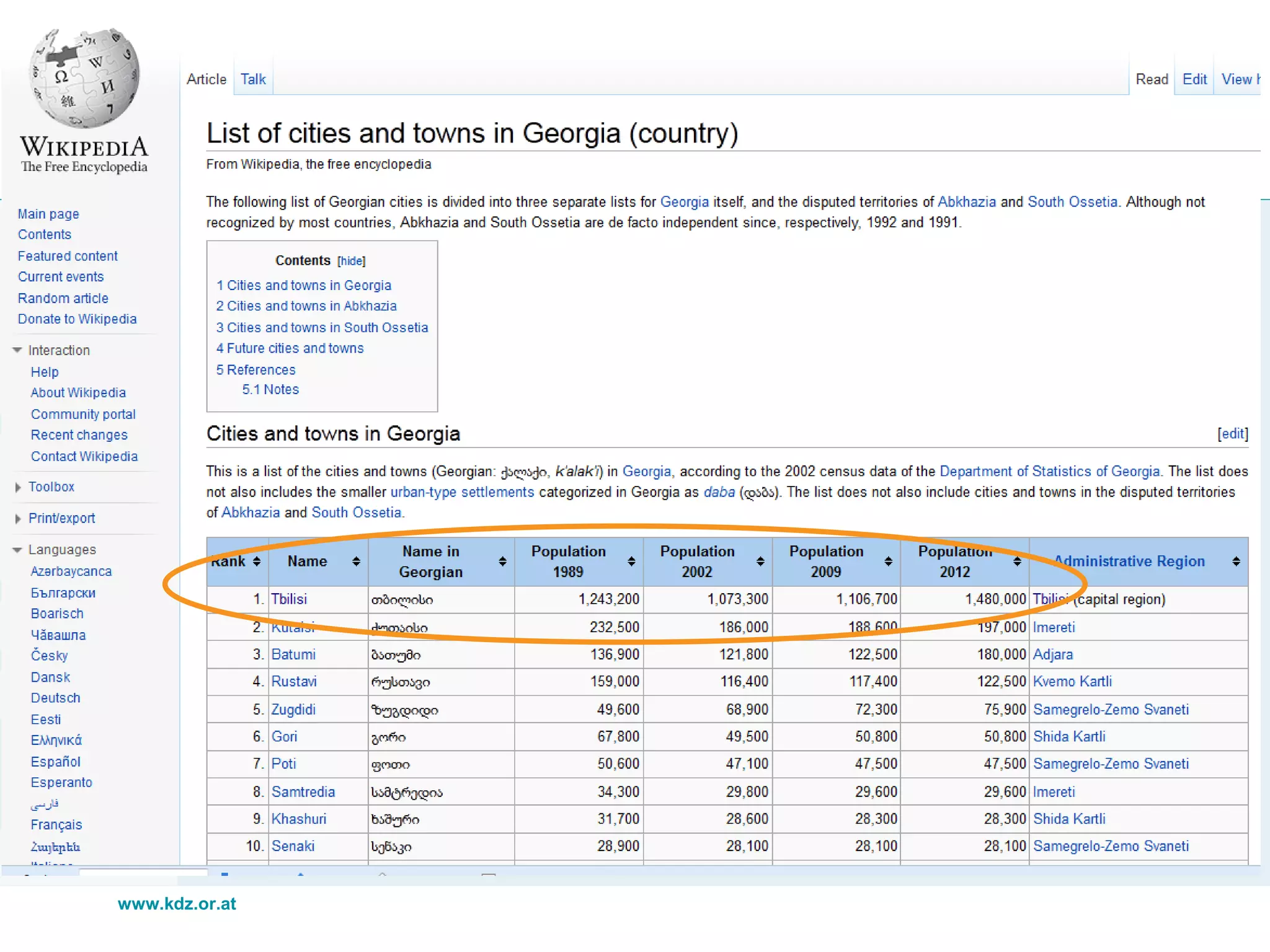
Task: Open the Tbilisi city link
Action: [x=289, y=599]
